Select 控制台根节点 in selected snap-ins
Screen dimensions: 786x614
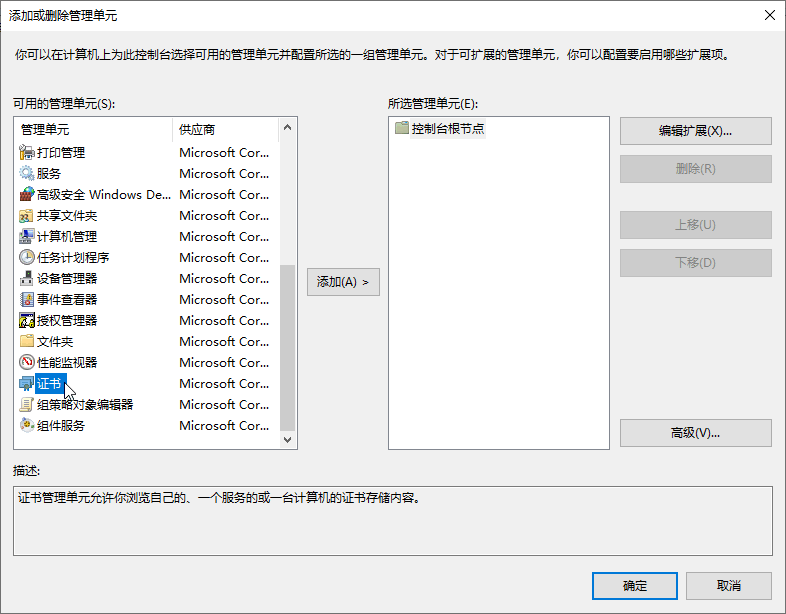pyautogui.click(x=448, y=128)
